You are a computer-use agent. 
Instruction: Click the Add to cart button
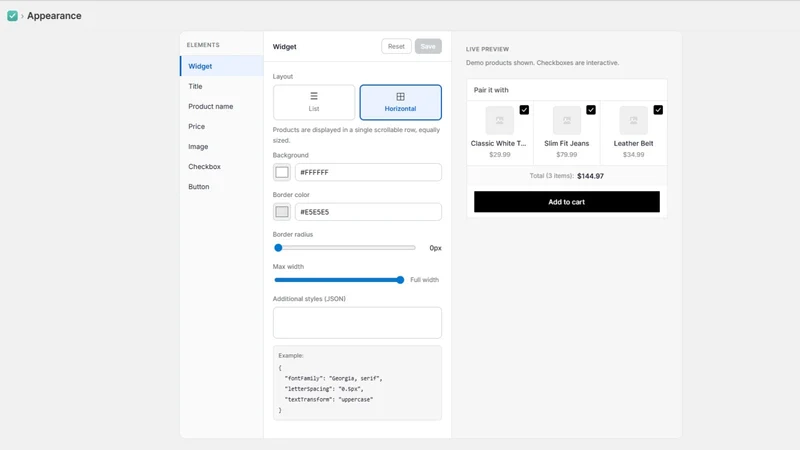click(566, 202)
